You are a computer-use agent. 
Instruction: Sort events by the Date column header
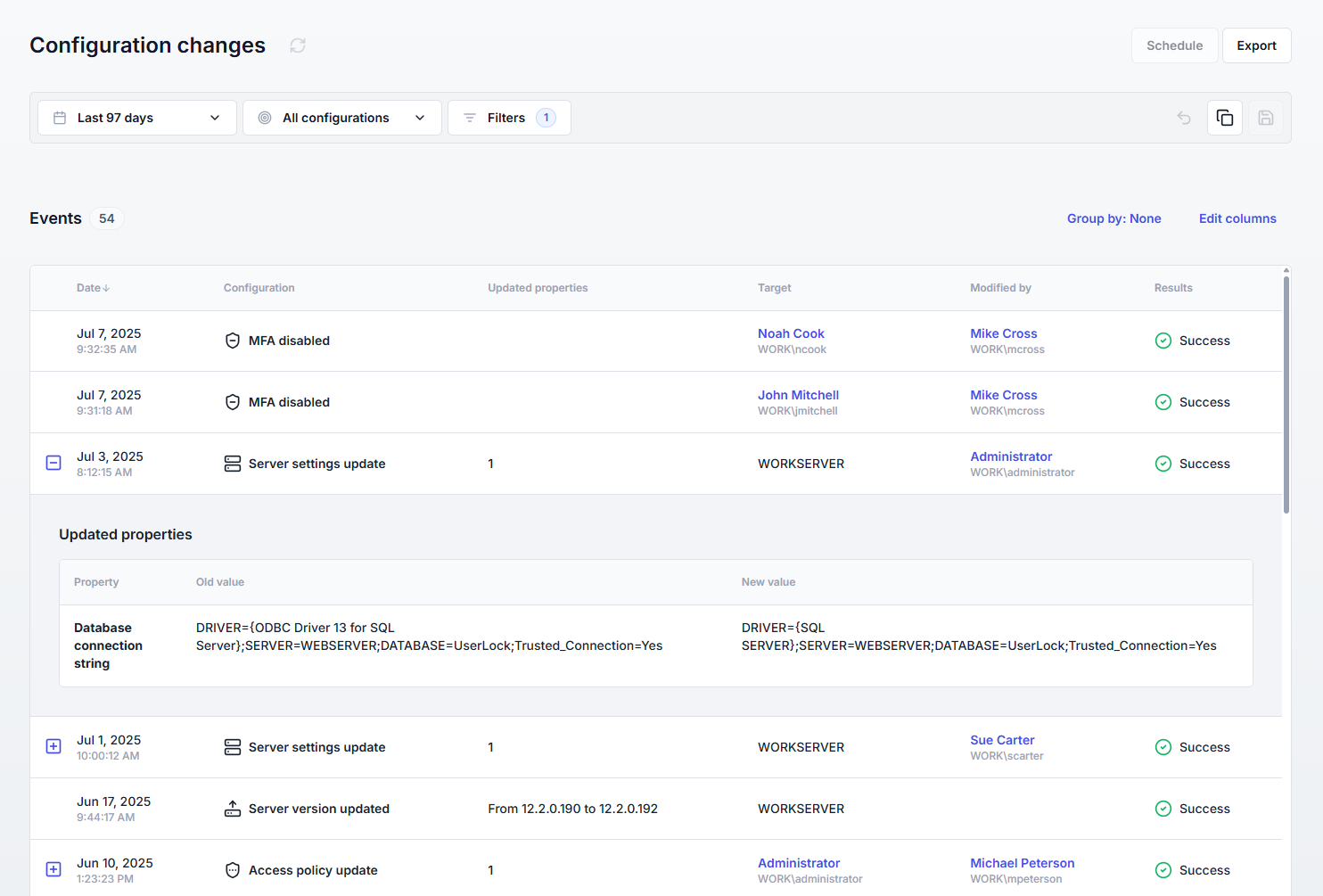(92, 287)
